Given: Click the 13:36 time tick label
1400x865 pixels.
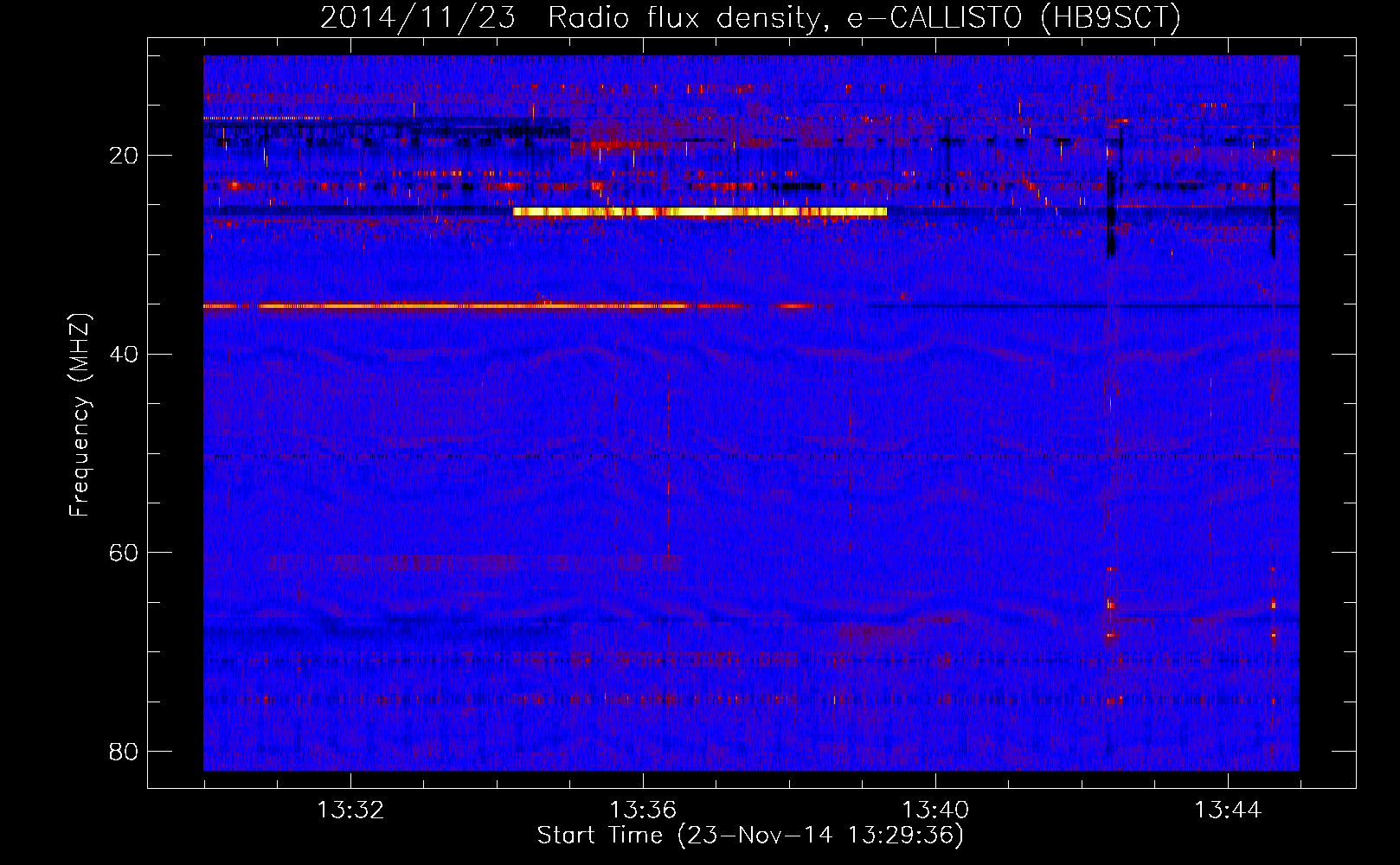Looking at the screenshot, I should [643, 811].
